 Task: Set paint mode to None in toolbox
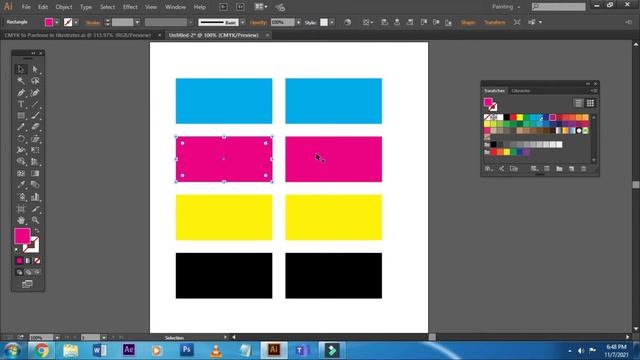pyautogui.click(x=37, y=260)
